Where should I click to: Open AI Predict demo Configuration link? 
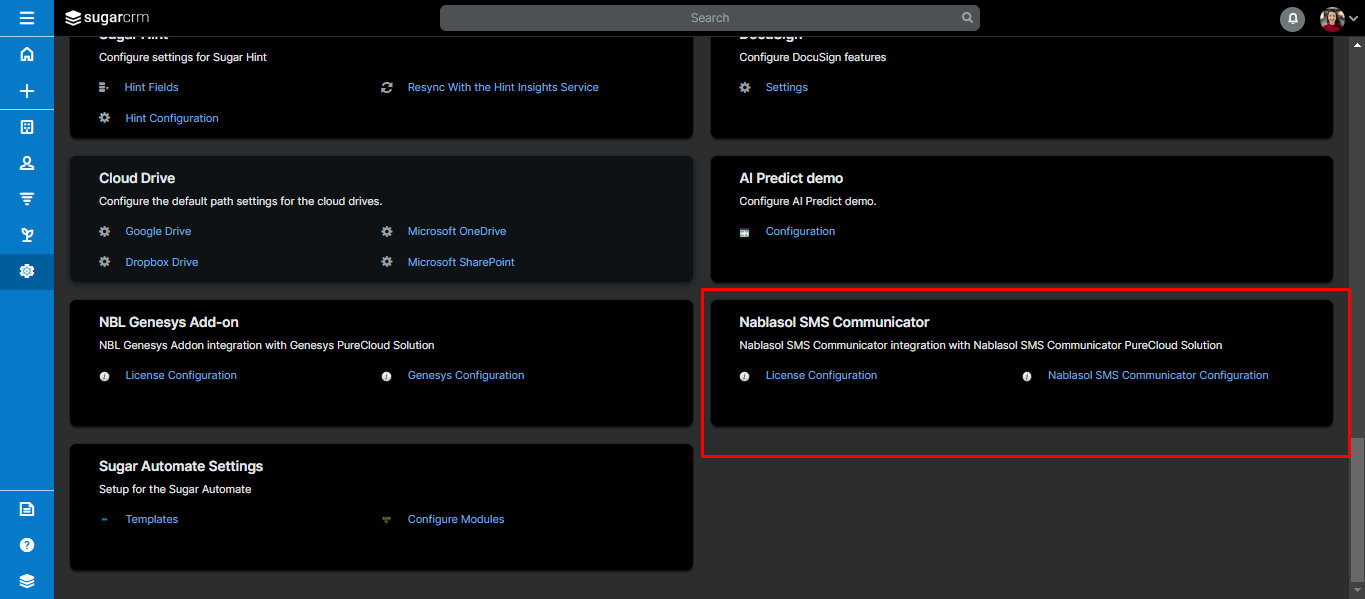[800, 231]
